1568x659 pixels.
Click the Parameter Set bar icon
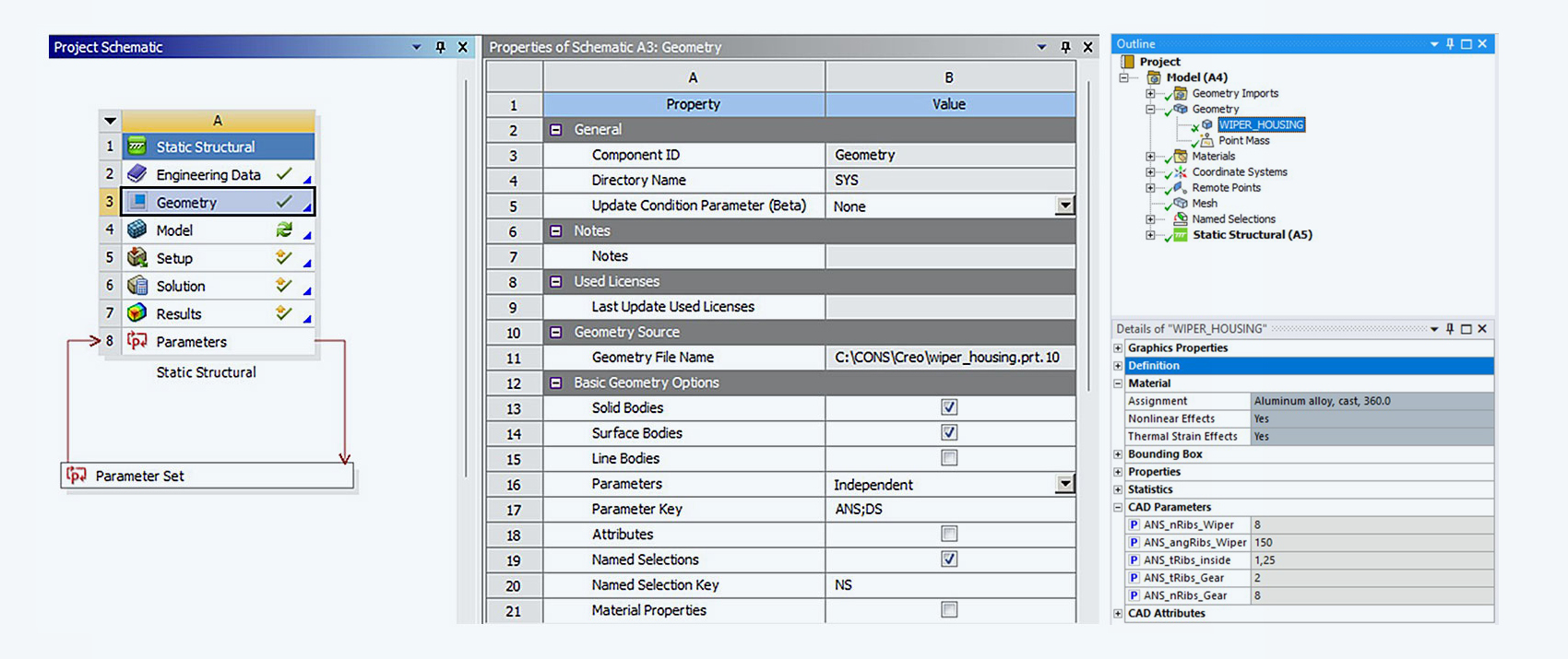click(77, 476)
